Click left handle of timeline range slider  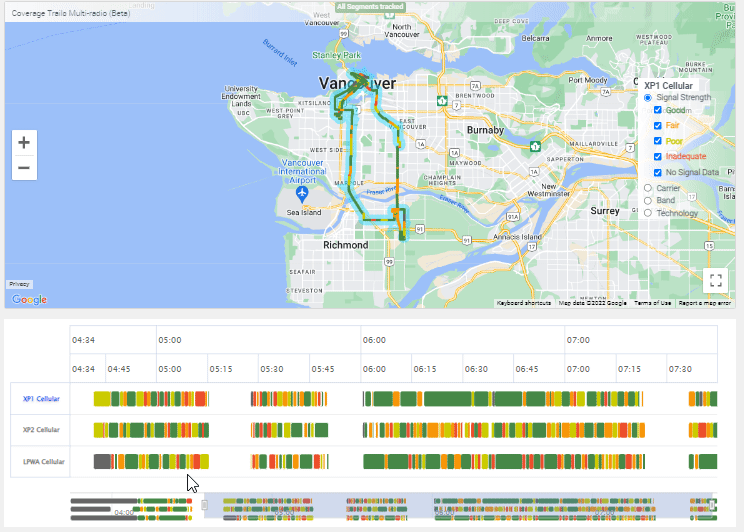tap(205, 505)
